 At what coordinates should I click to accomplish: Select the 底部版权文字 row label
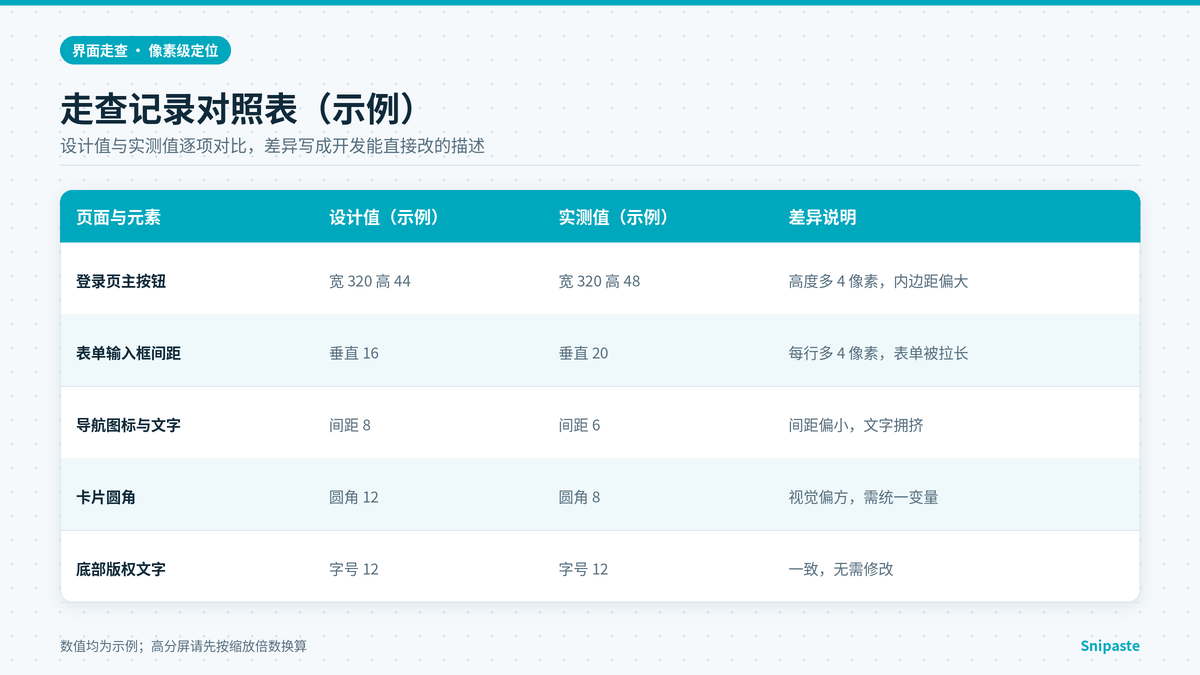point(121,569)
